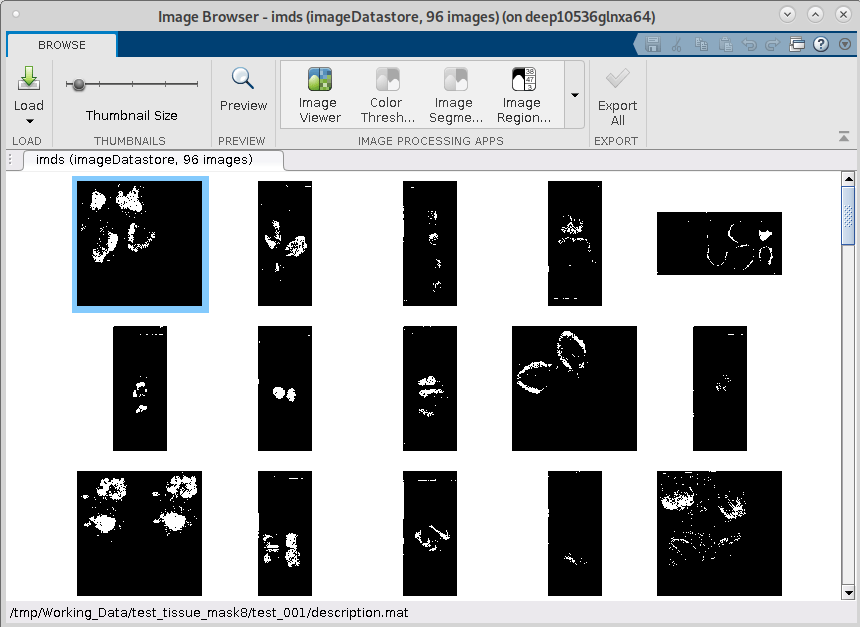
Task: Select the second thumbnail in the second row
Action: tap(285, 388)
